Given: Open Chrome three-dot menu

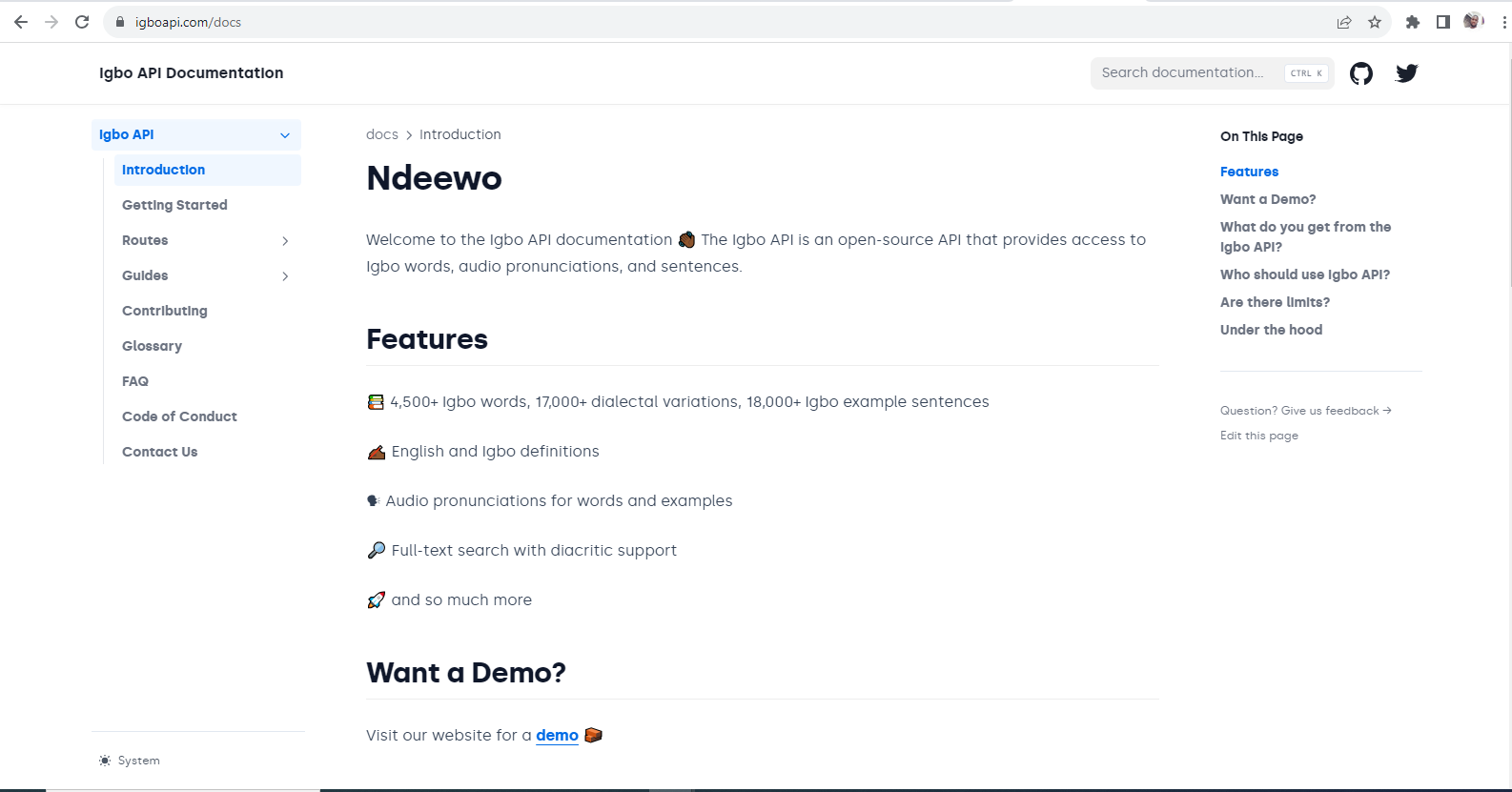Looking at the screenshot, I should pyautogui.click(x=1504, y=22).
